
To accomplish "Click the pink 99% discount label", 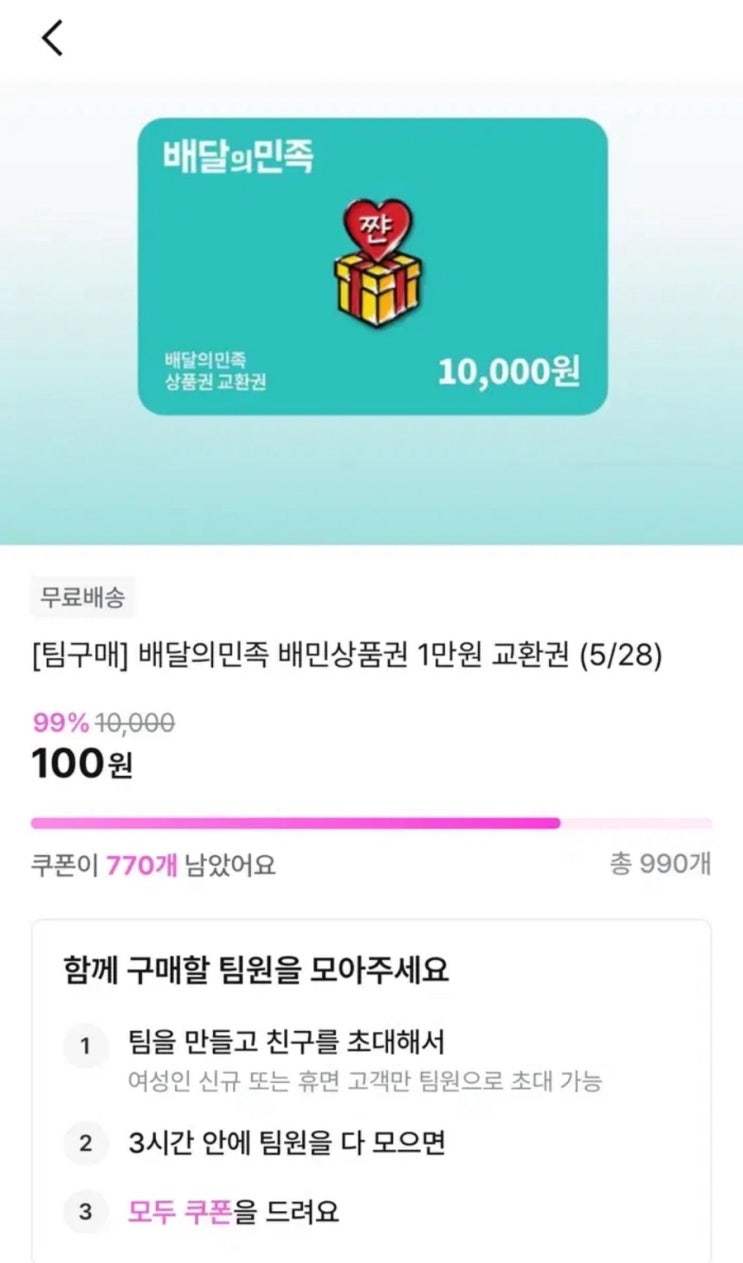I will (61, 723).
